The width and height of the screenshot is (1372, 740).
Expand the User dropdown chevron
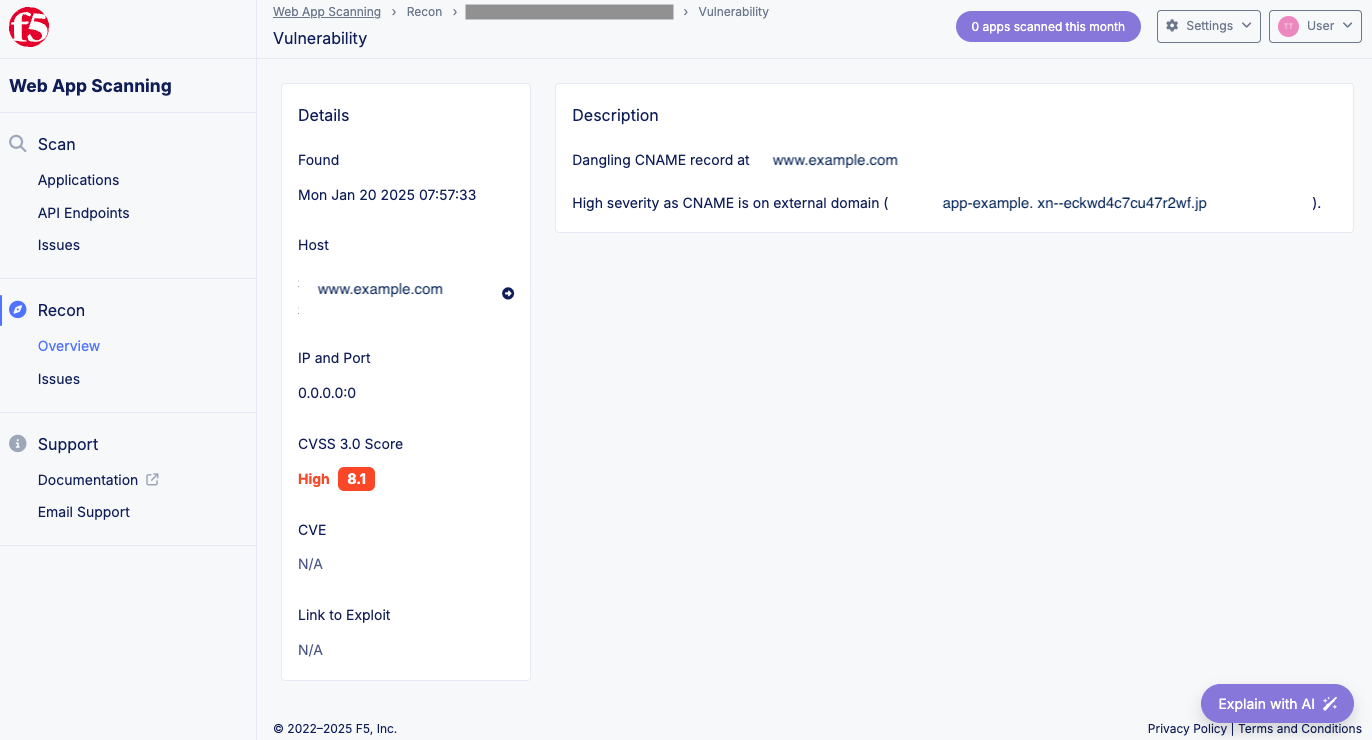pos(1347,26)
